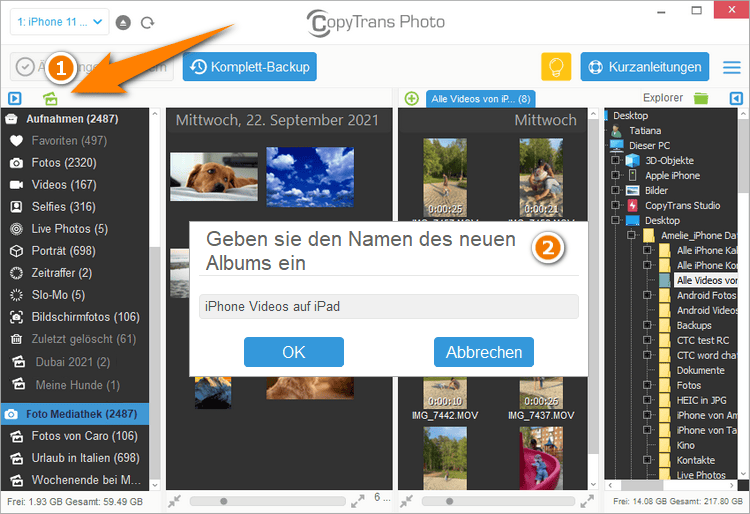
Task: Click the Porträt cube icon
Action: click(x=16, y=251)
